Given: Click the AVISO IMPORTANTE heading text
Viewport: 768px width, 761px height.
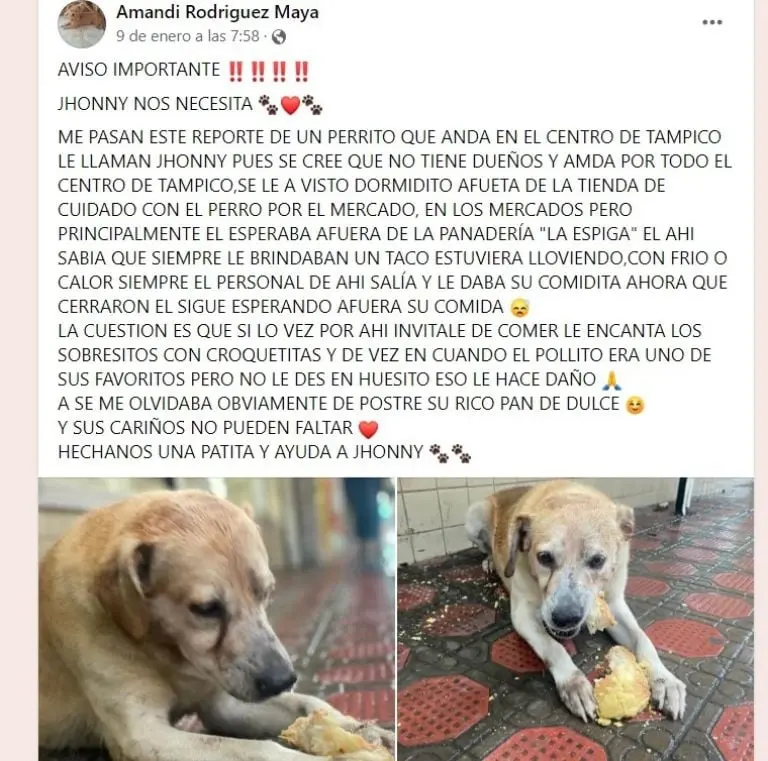Looking at the screenshot, I should click(139, 70).
